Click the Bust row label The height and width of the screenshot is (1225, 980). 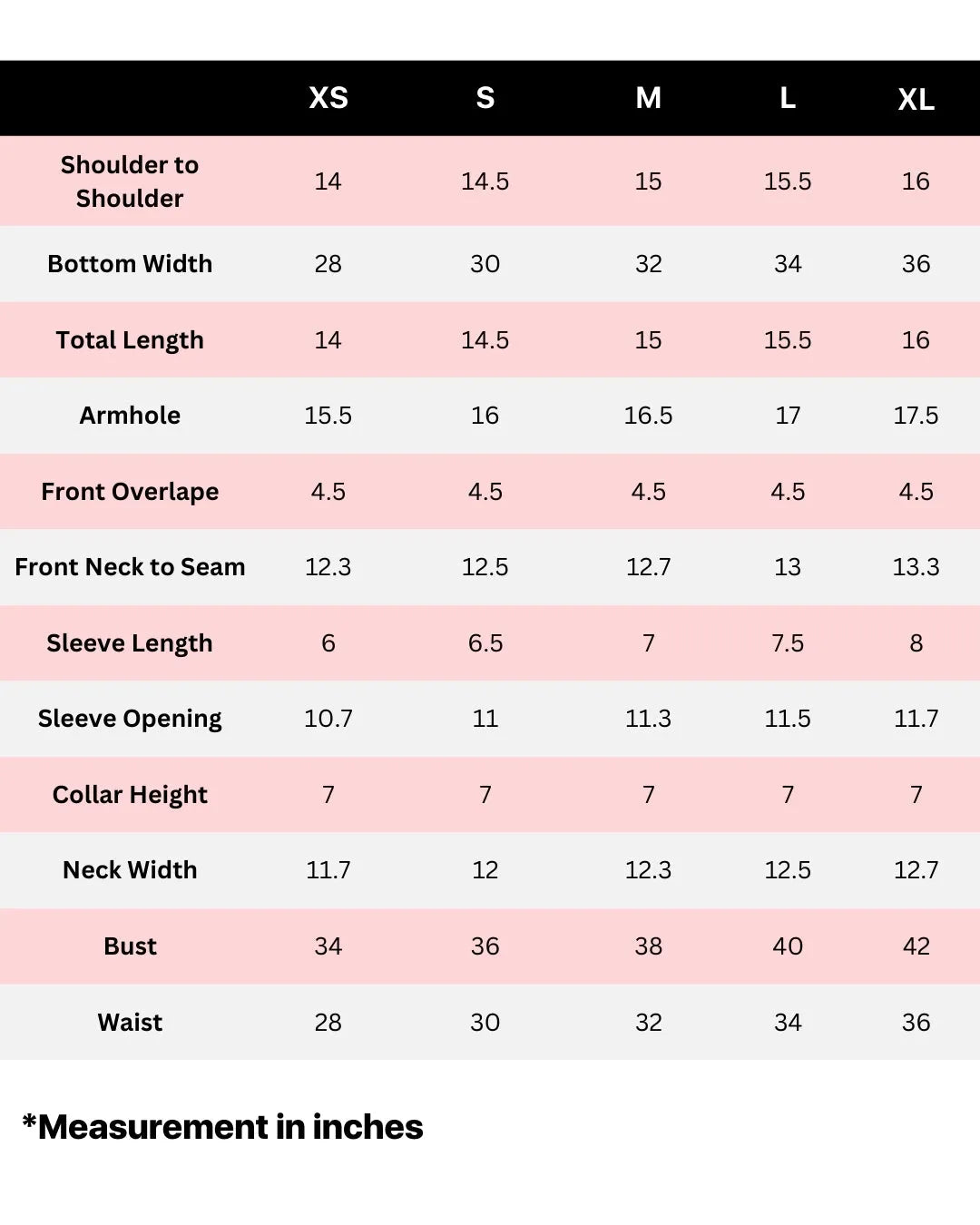tap(130, 946)
